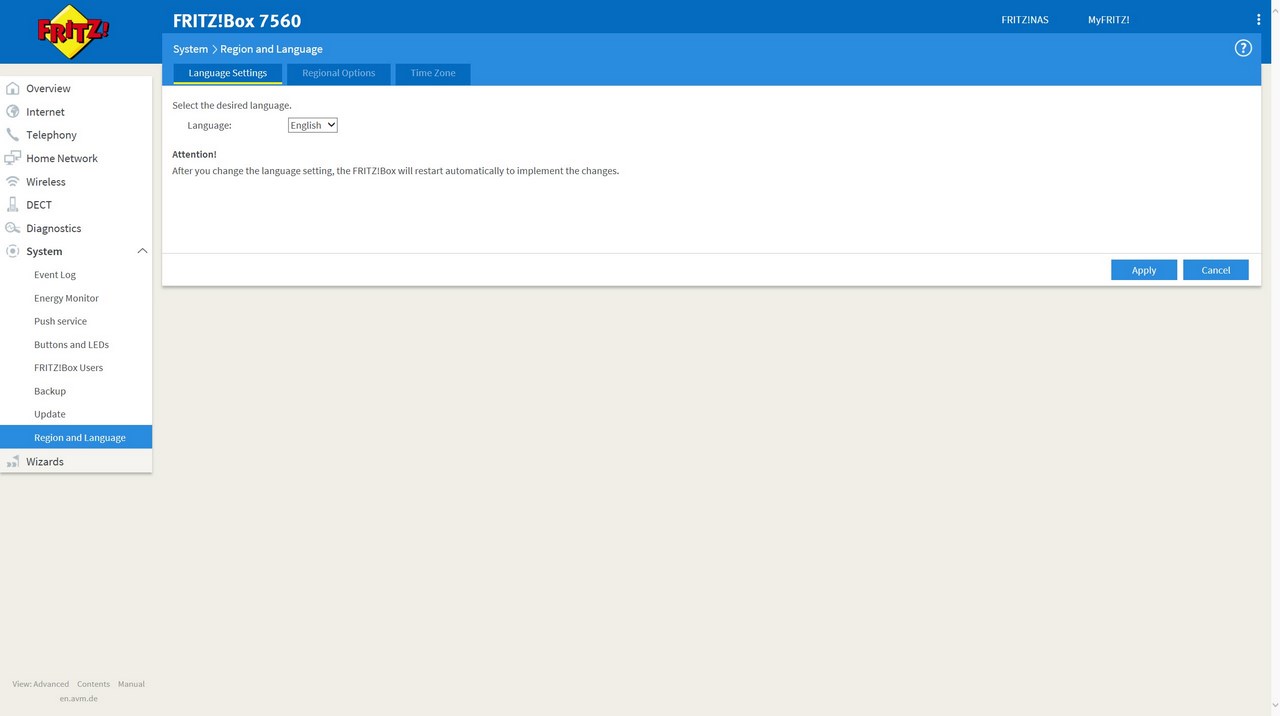
Task: Click the Cancel button
Action: click(x=1216, y=270)
